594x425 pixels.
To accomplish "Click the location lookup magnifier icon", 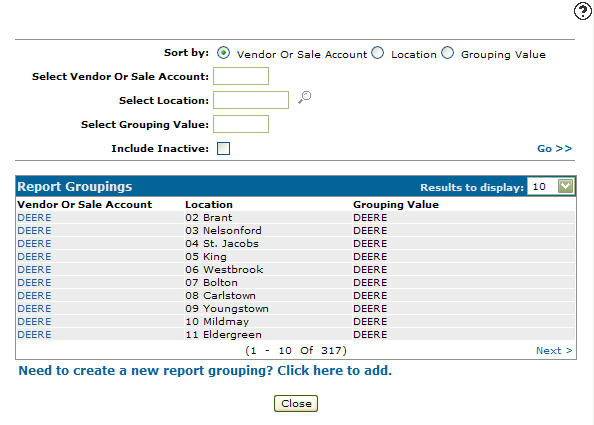I will click(304, 98).
